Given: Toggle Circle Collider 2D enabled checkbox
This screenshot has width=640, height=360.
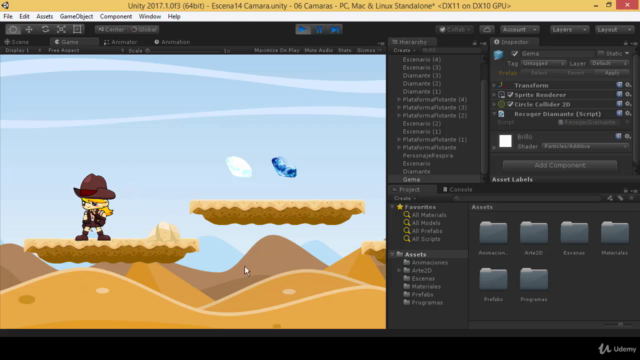Looking at the screenshot, I should (x=510, y=104).
